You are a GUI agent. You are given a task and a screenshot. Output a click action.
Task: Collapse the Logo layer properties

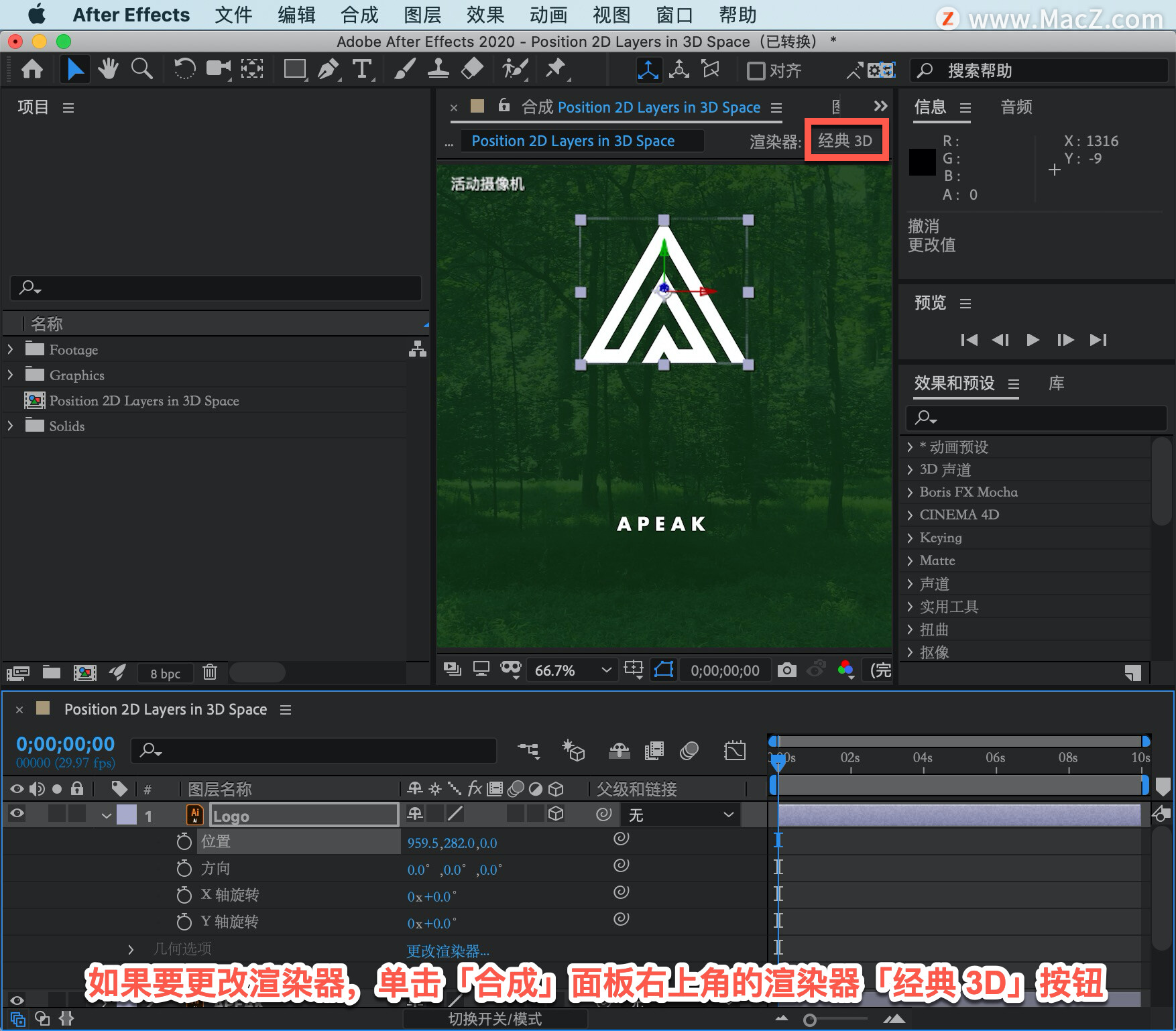pos(106,815)
